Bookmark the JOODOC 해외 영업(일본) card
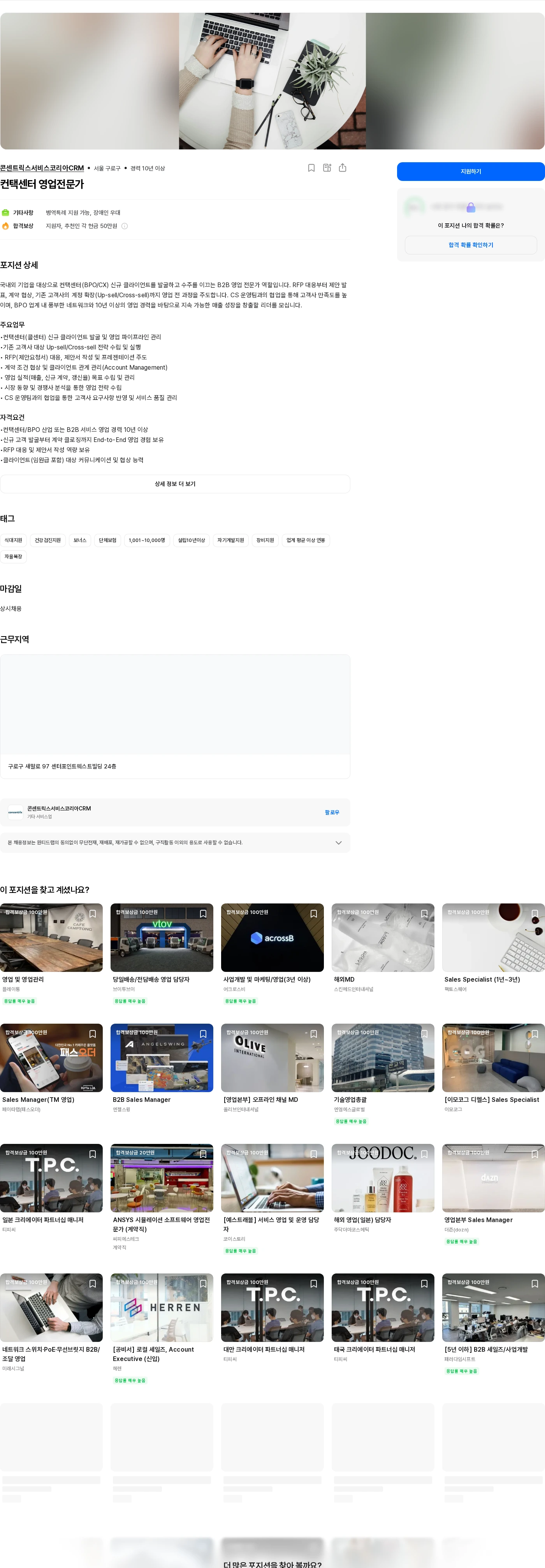Viewport: 545px width, 1568px height. point(424,1154)
